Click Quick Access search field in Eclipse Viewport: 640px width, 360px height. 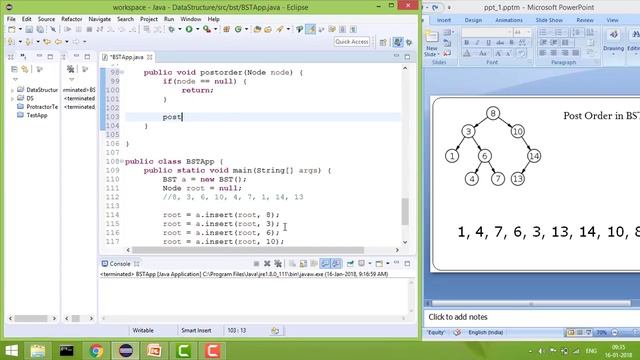[x=352, y=42]
